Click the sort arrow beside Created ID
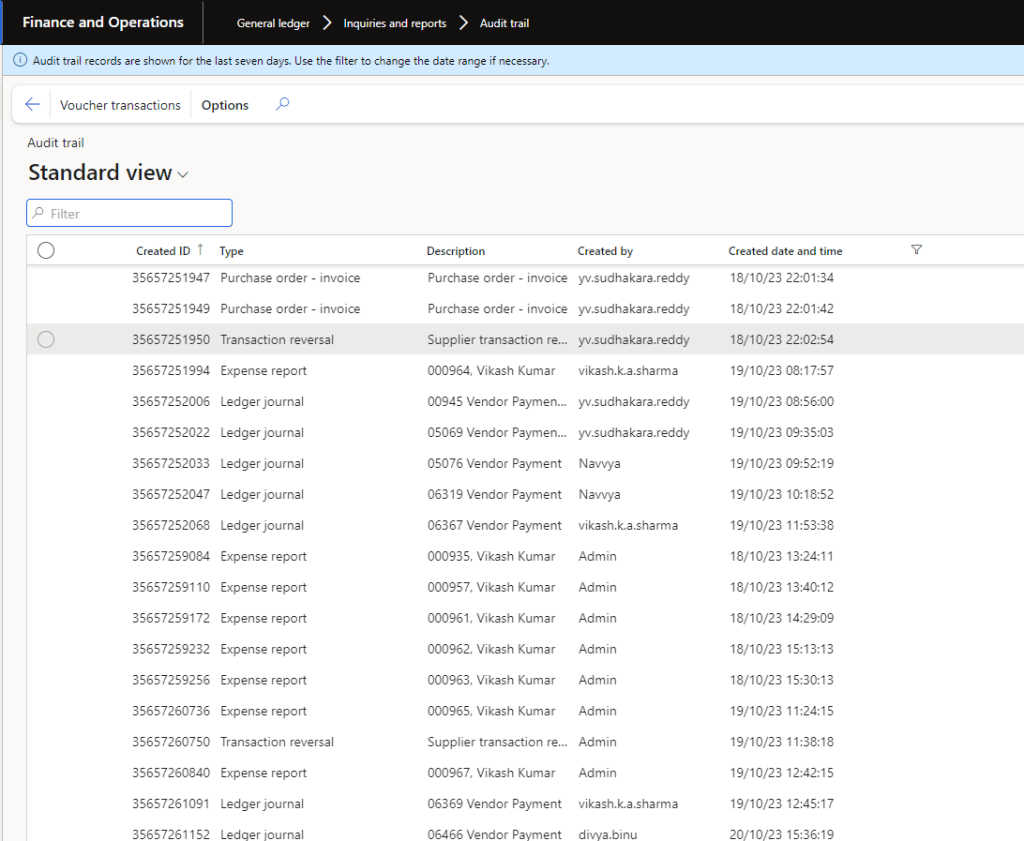The image size is (1024, 841). tap(200, 250)
